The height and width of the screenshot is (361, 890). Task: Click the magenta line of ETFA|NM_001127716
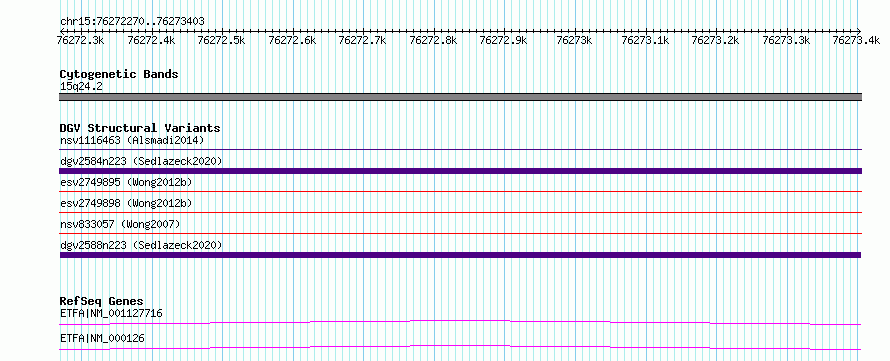point(460,322)
